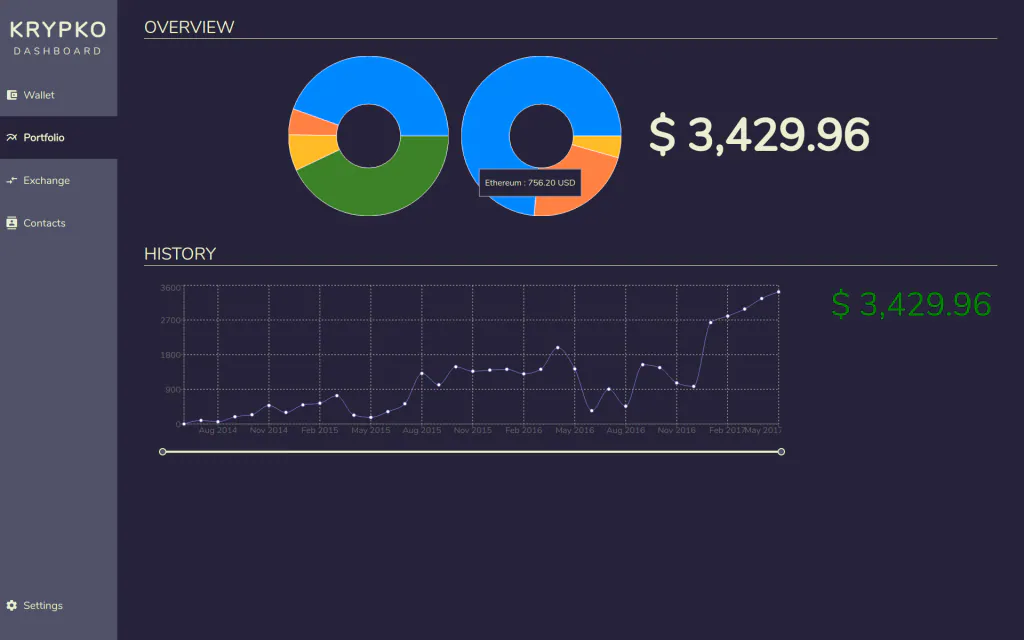Image resolution: width=1024 pixels, height=640 pixels.
Task: Click the Portfolio trend-line icon
Action: click(x=12, y=138)
